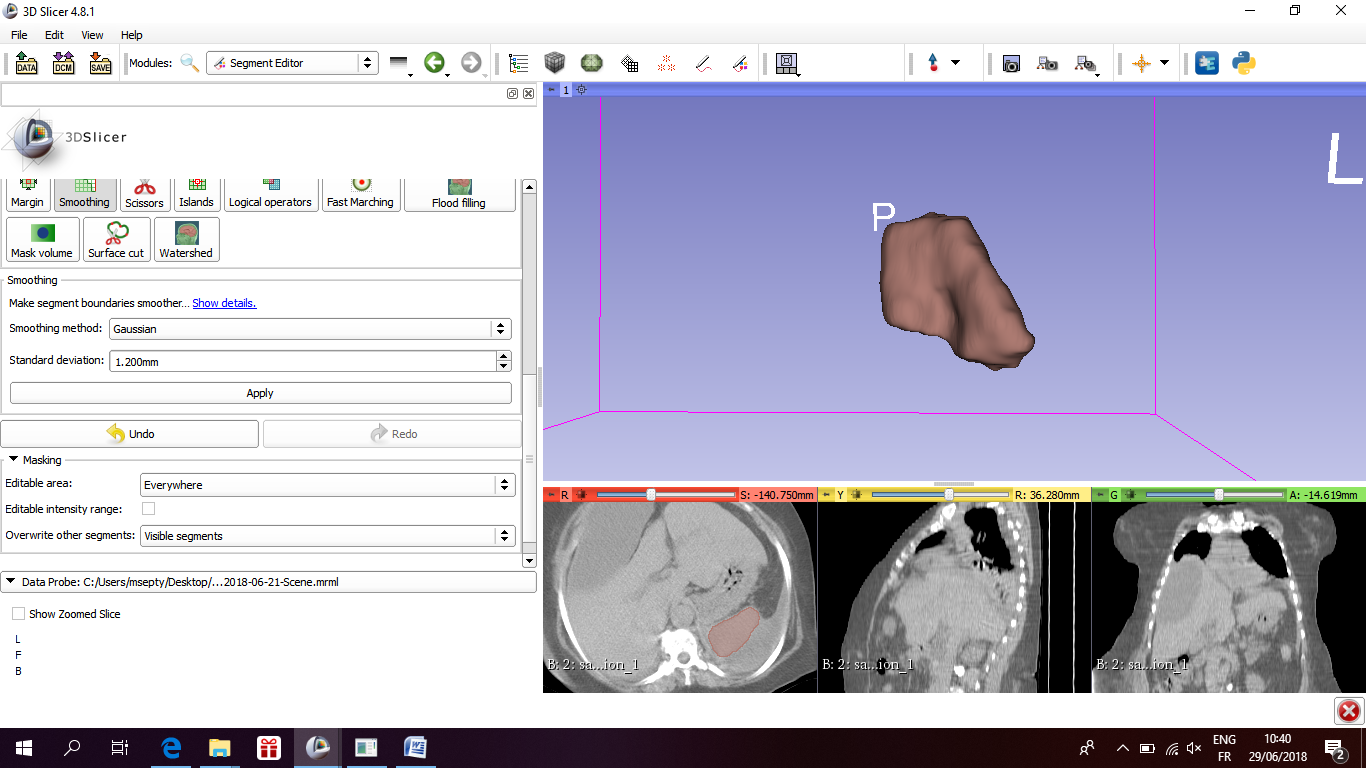
Task: Click the Show details link
Action: tap(224, 303)
